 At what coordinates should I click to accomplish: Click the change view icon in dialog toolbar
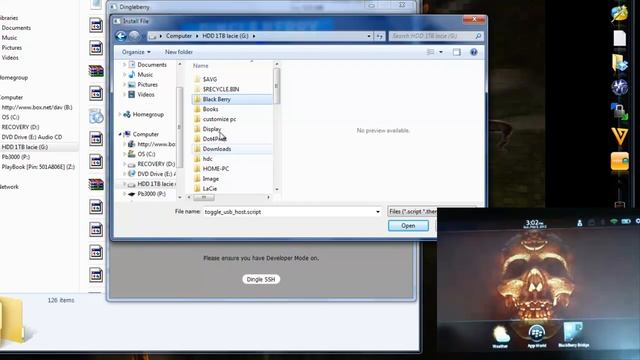(x=430, y=52)
